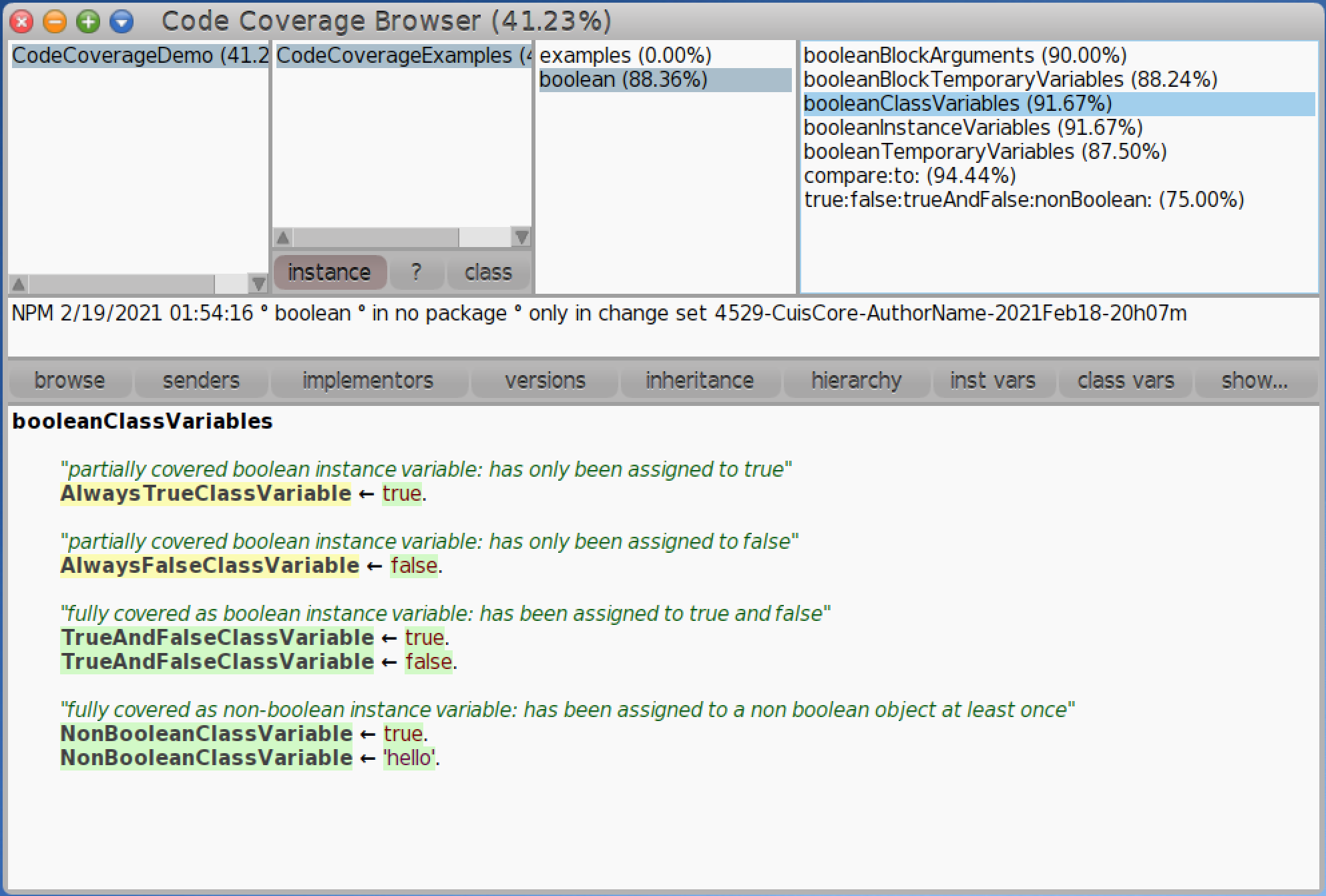The image size is (1326, 896).
Task: Expand 'CodeCoverageExamples' package entry
Action: pos(400,54)
